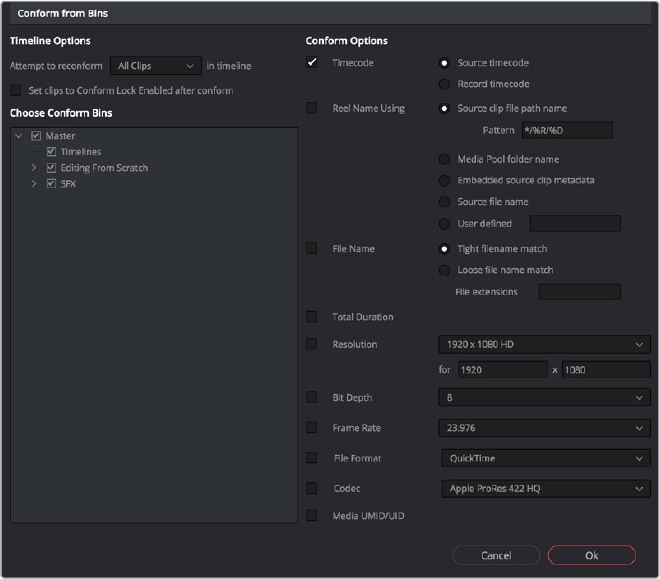Select Record timecode radio button
This screenshot has height=579, width=660.
point(444,84)
